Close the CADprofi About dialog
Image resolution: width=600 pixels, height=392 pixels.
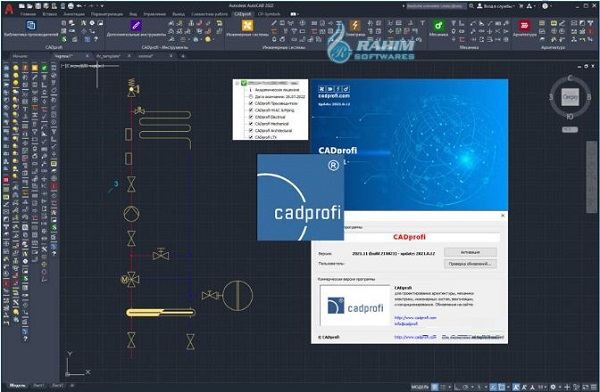[x=503, y=216]
